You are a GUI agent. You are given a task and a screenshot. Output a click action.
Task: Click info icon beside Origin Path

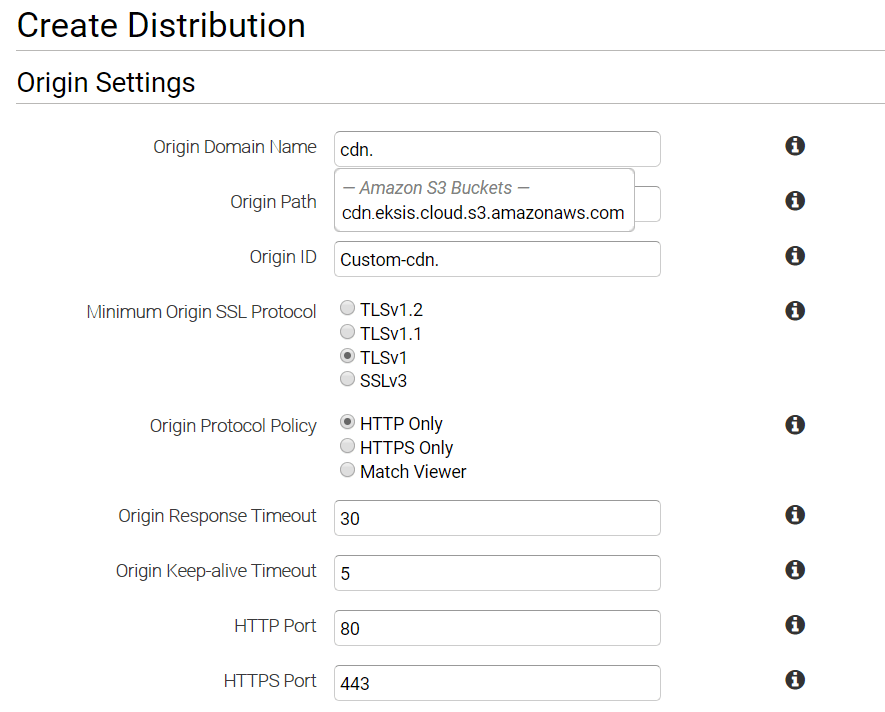(x=795, y=201)
